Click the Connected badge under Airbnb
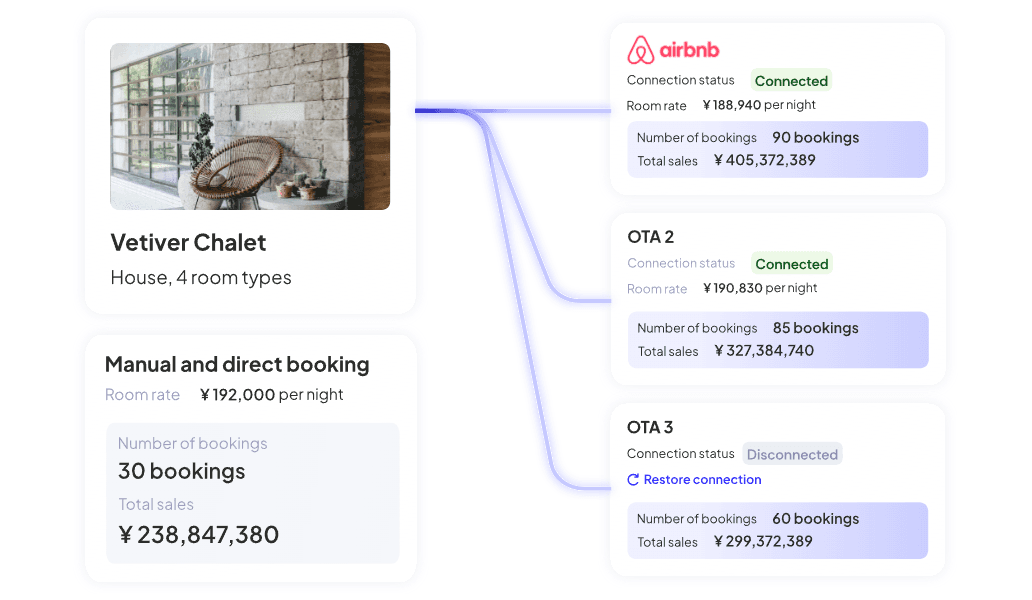Viewport: 1032px width, 600px height. click(791, 81)
